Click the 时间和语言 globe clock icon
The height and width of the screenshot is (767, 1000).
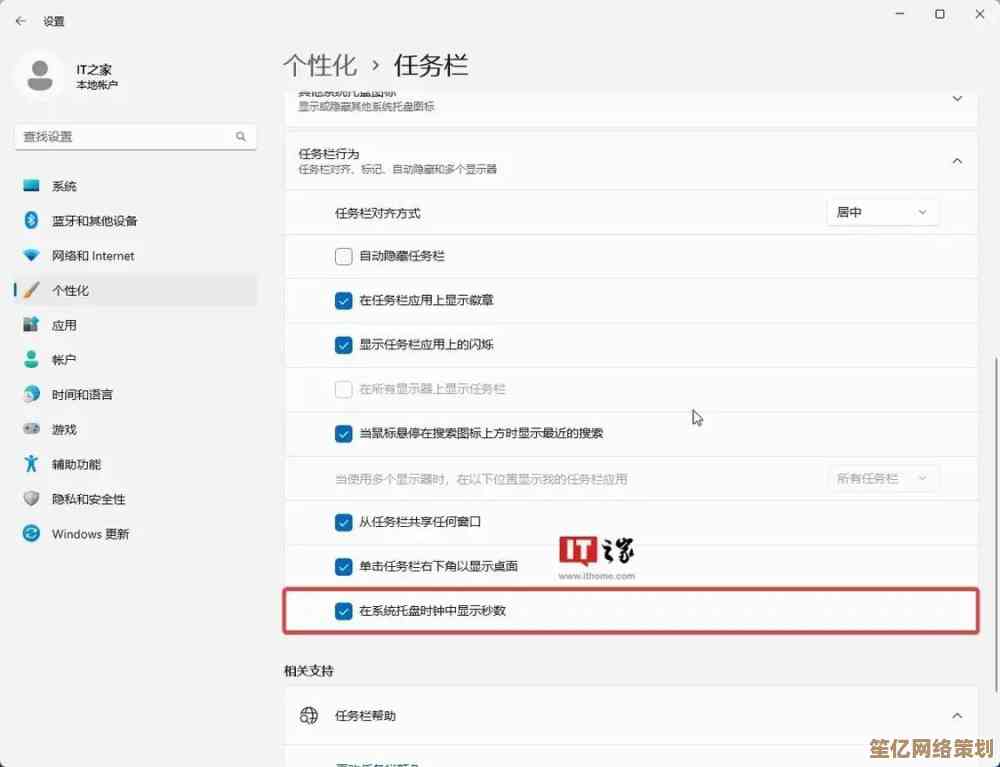tap(31, 395)
